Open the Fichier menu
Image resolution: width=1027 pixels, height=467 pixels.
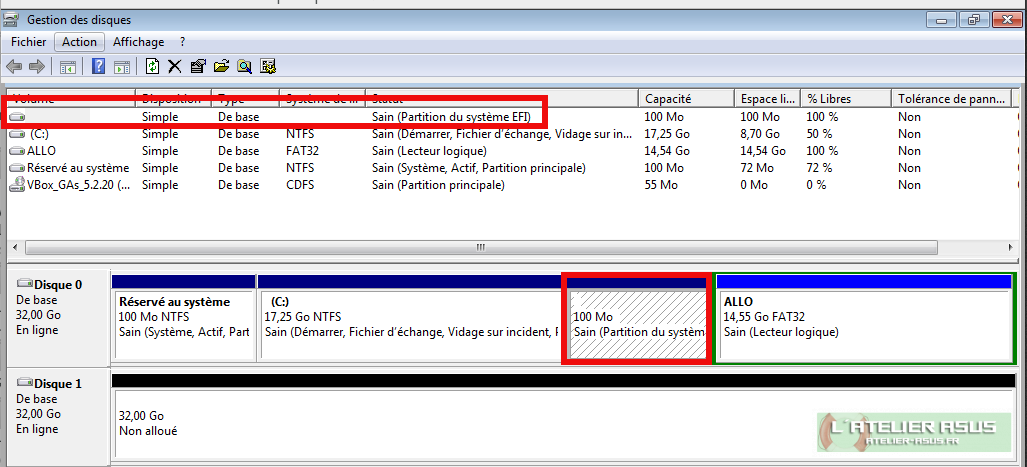tap(28, 42)
